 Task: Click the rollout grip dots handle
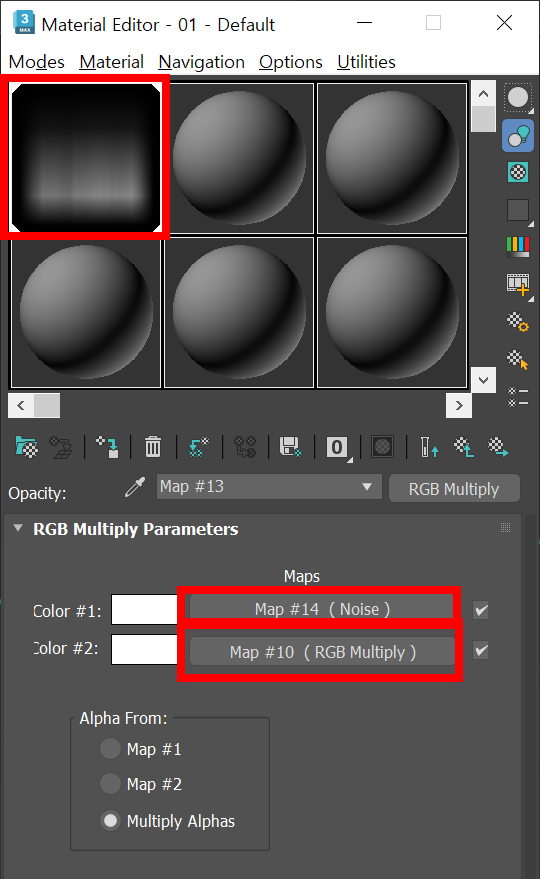point(505,528)
